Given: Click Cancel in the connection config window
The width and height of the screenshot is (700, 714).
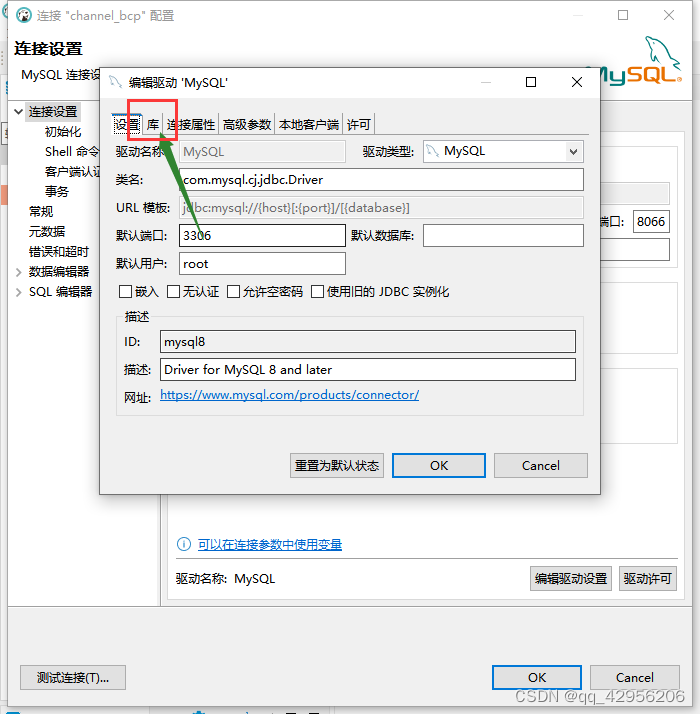Looking at the screenshot, I should click(x=635, y=678).
